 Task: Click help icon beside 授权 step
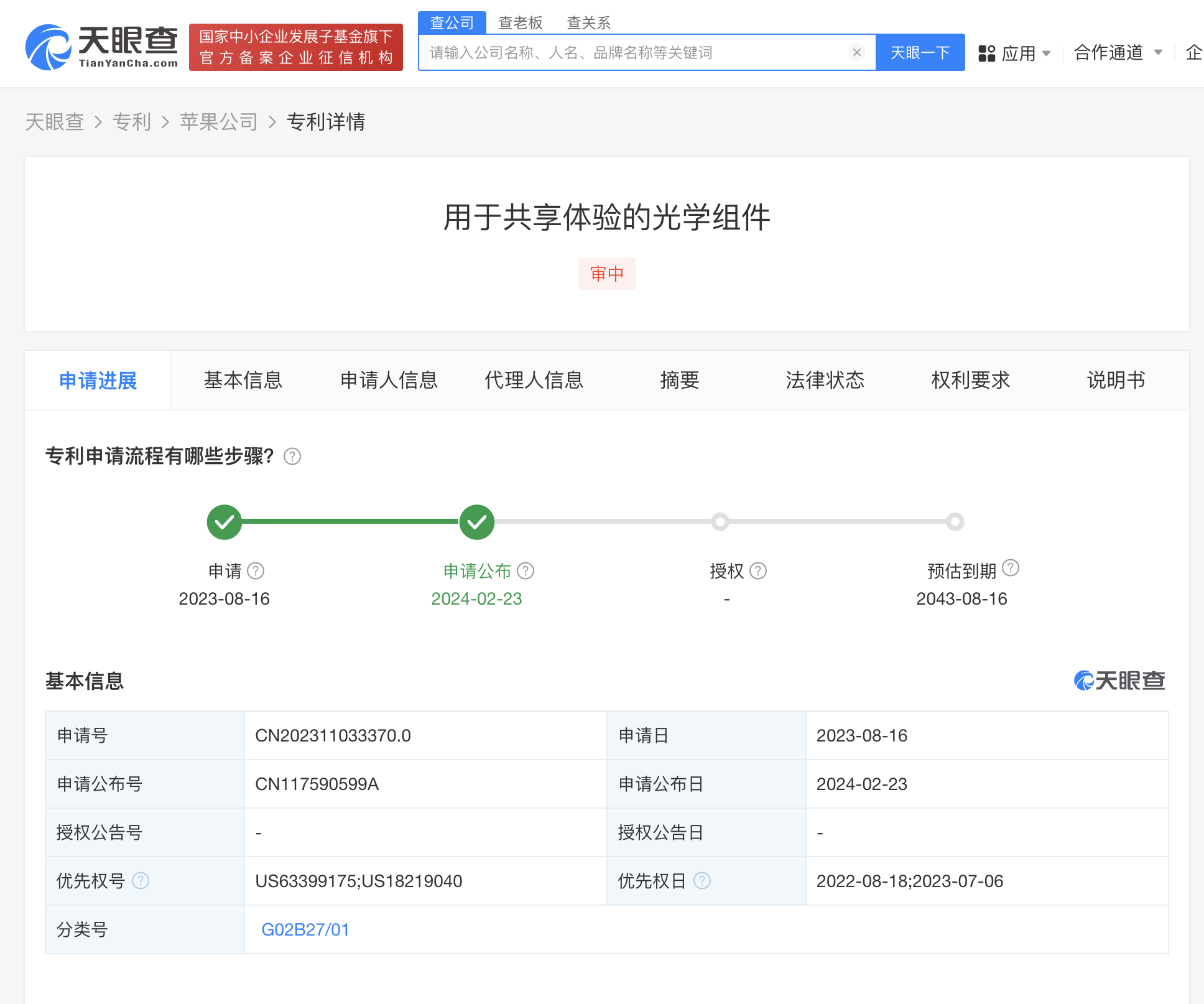coord(758,570)
